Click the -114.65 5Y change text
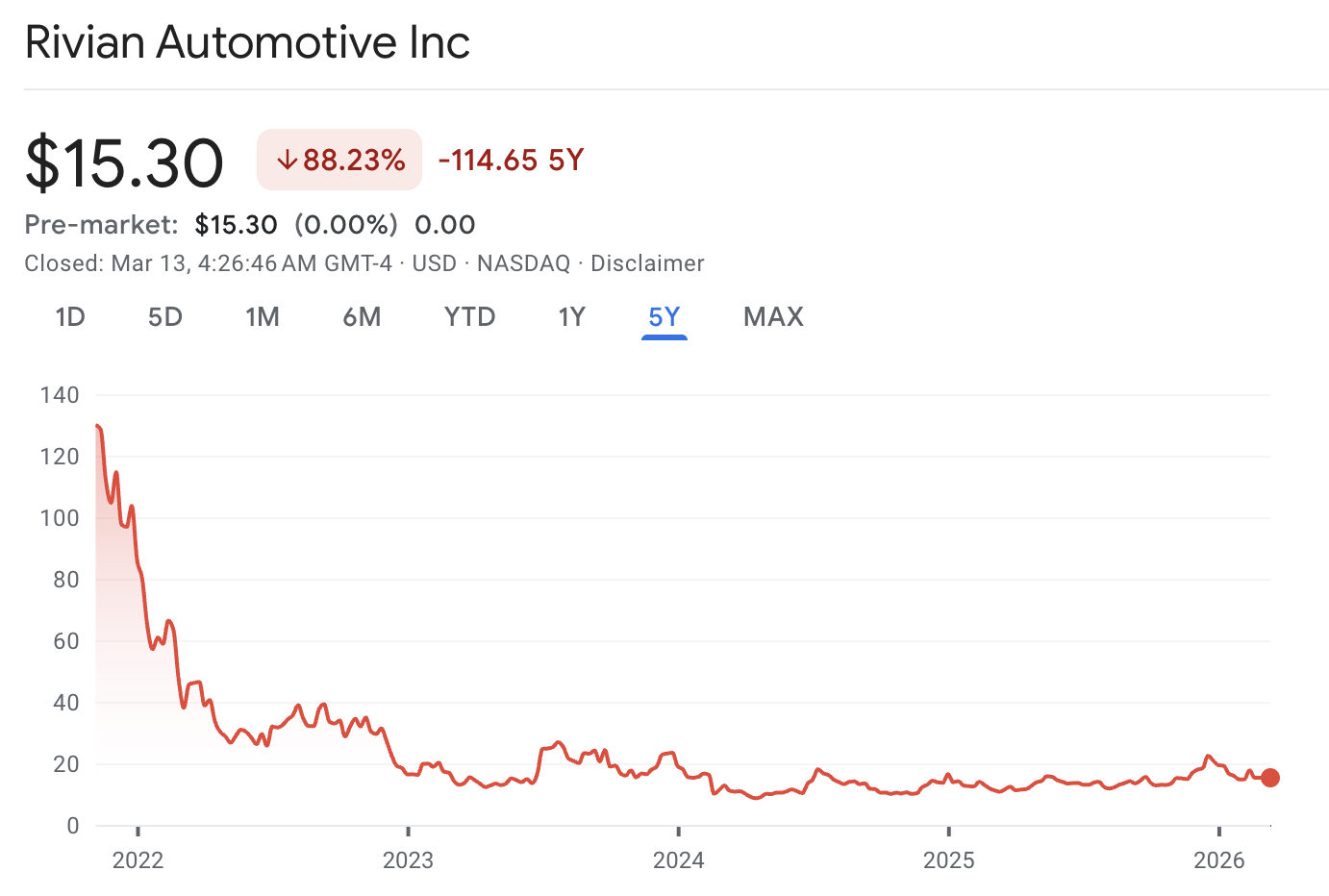The height and width of the screenshot is (896, 1329). pos(511,161)
